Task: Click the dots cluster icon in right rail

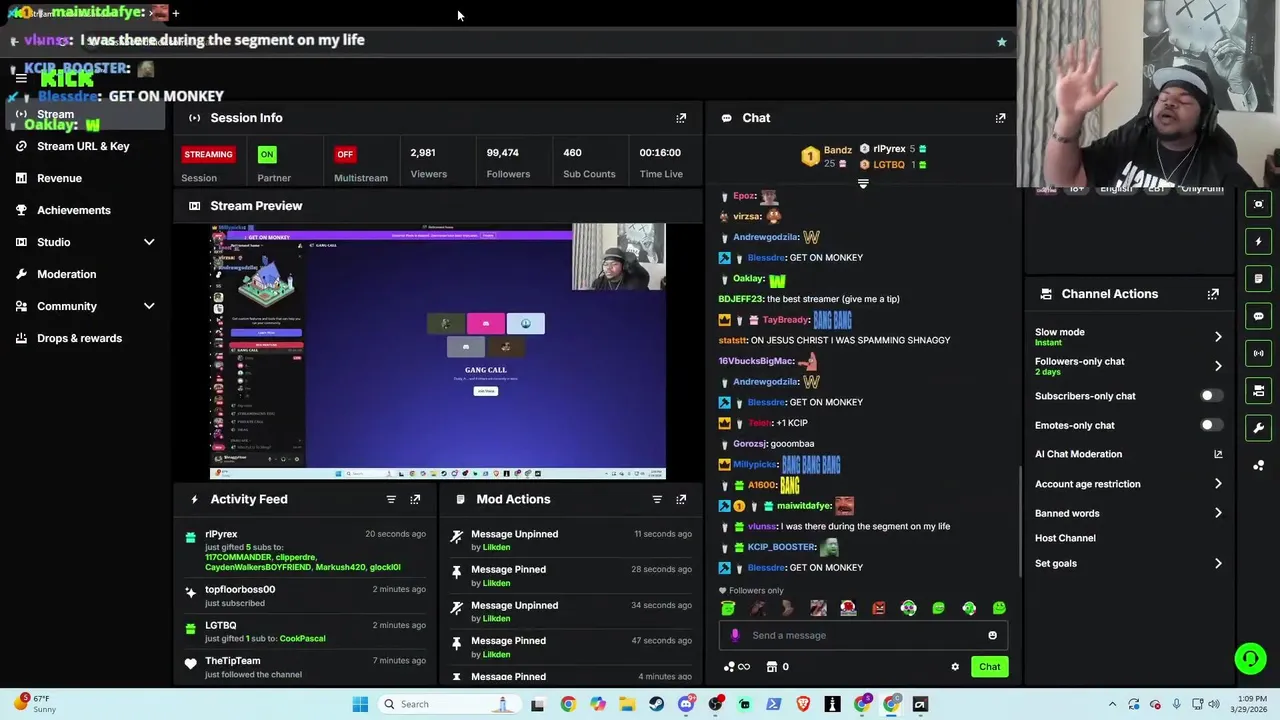Action: tap(1259, 465)
